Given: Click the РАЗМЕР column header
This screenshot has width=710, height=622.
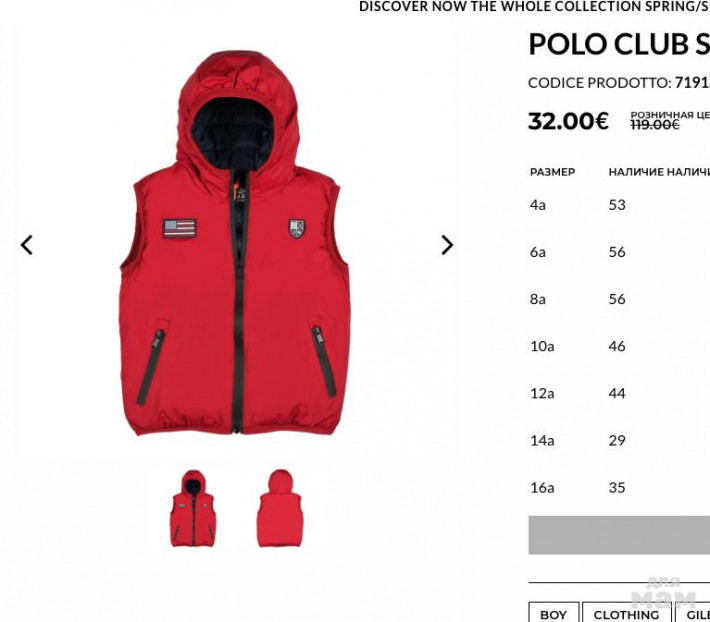Looking at the screenshot, I should (552, 172).
